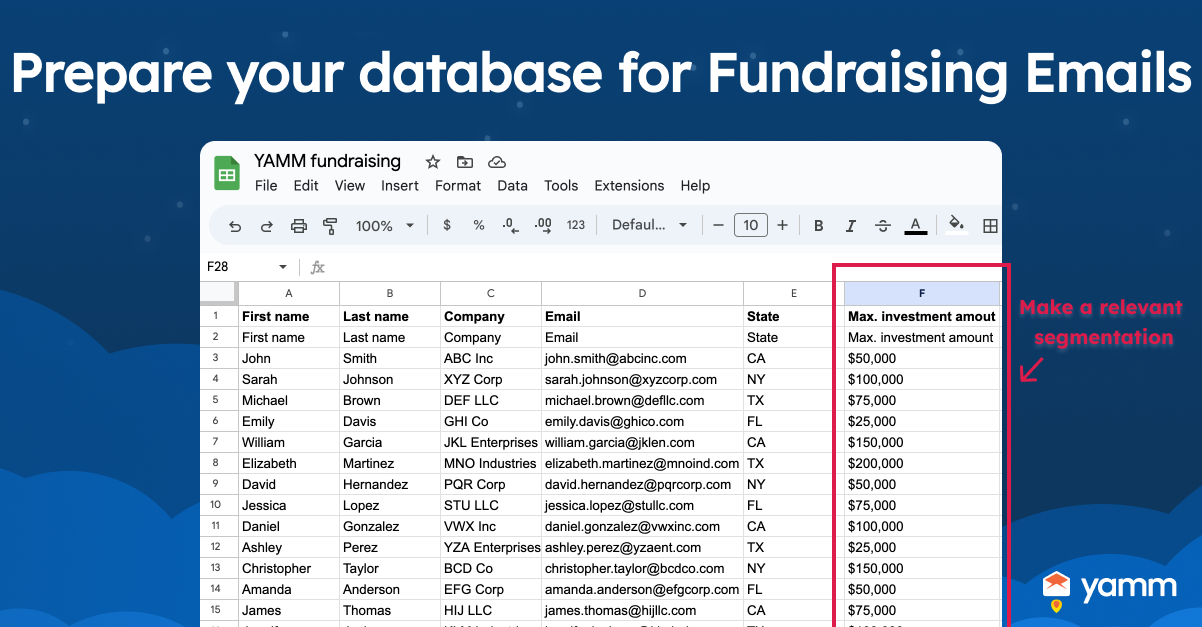Select column C header
The height and width of the screenshot is (627, 1202).
(x=491, y=293)
